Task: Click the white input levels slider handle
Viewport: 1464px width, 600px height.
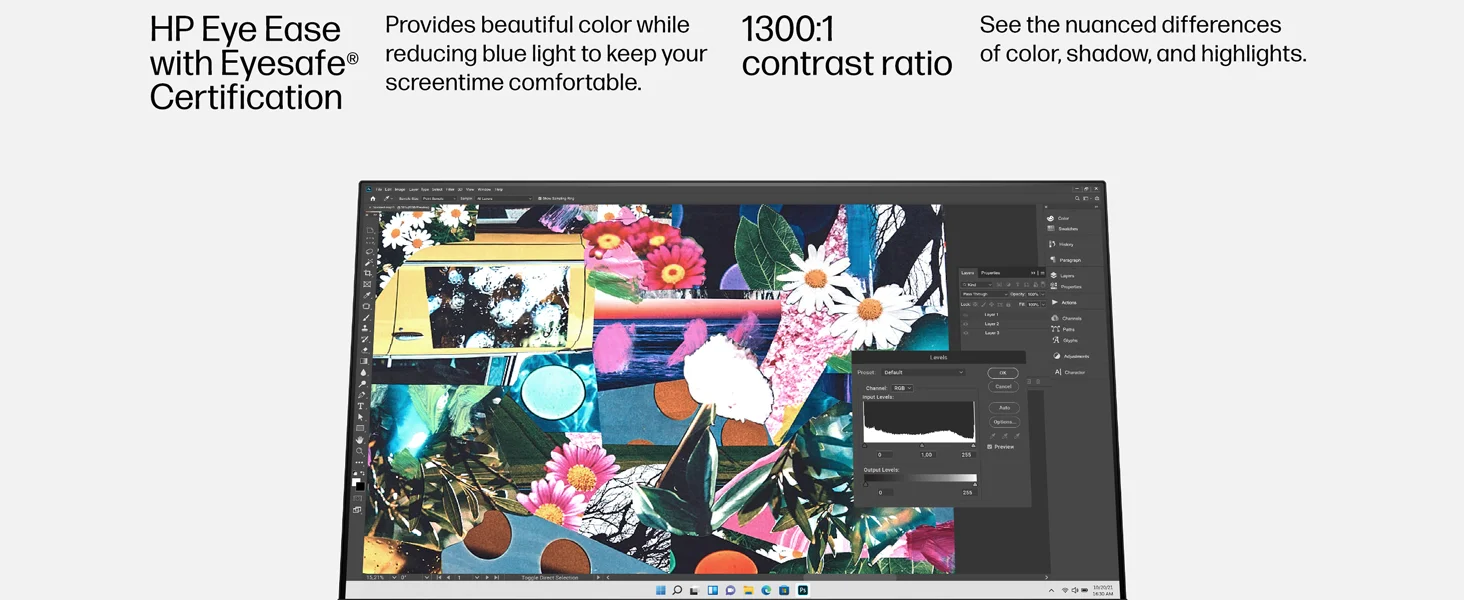Action: (973, 445)
